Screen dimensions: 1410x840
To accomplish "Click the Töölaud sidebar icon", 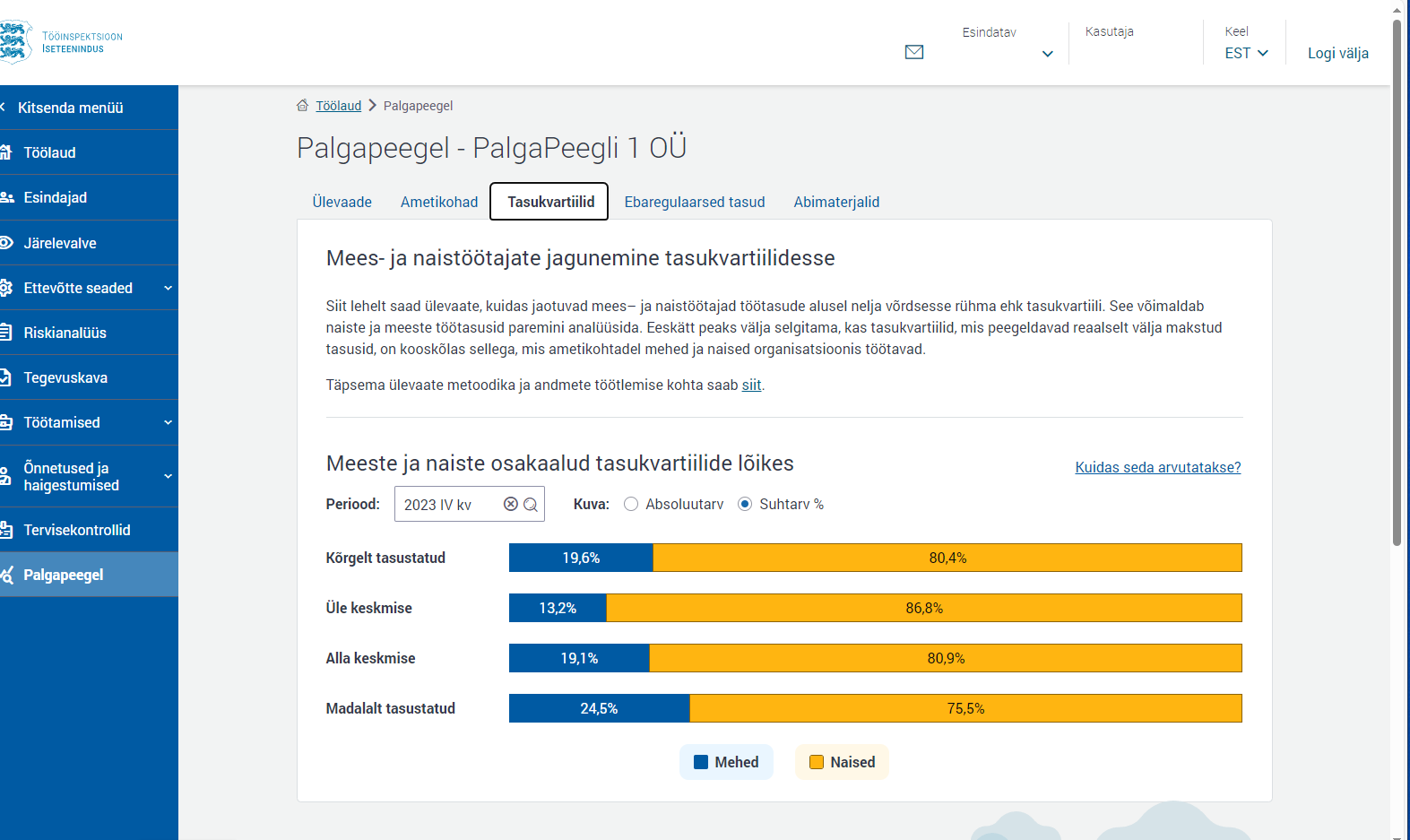I will (5, 152).
